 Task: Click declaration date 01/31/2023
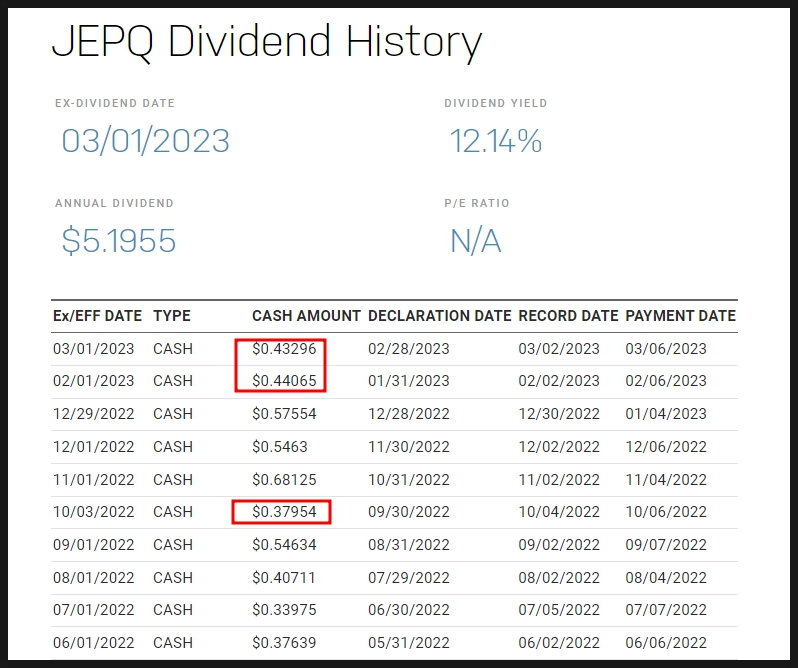coord(409,381)
